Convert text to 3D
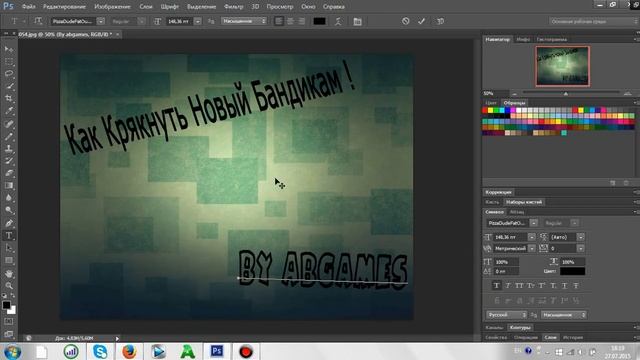This screenshot has height=360, width=640. [x=440, y=21]
